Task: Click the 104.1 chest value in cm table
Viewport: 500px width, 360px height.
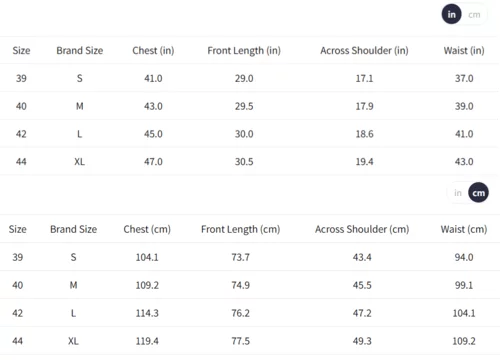Action: [x=147, y=257]
